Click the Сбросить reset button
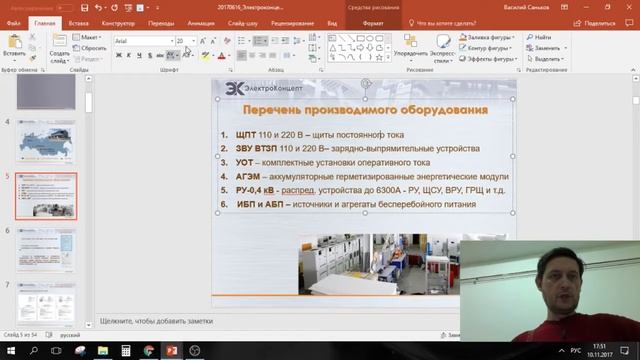The image size is (640, 360). pos(89,48)
